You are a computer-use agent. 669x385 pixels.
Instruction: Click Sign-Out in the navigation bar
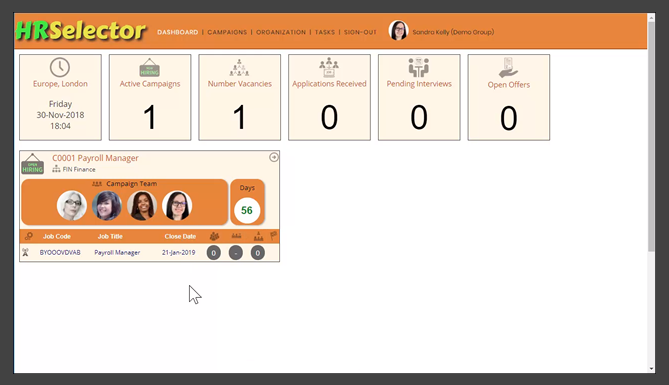click(x=360, y=32)
